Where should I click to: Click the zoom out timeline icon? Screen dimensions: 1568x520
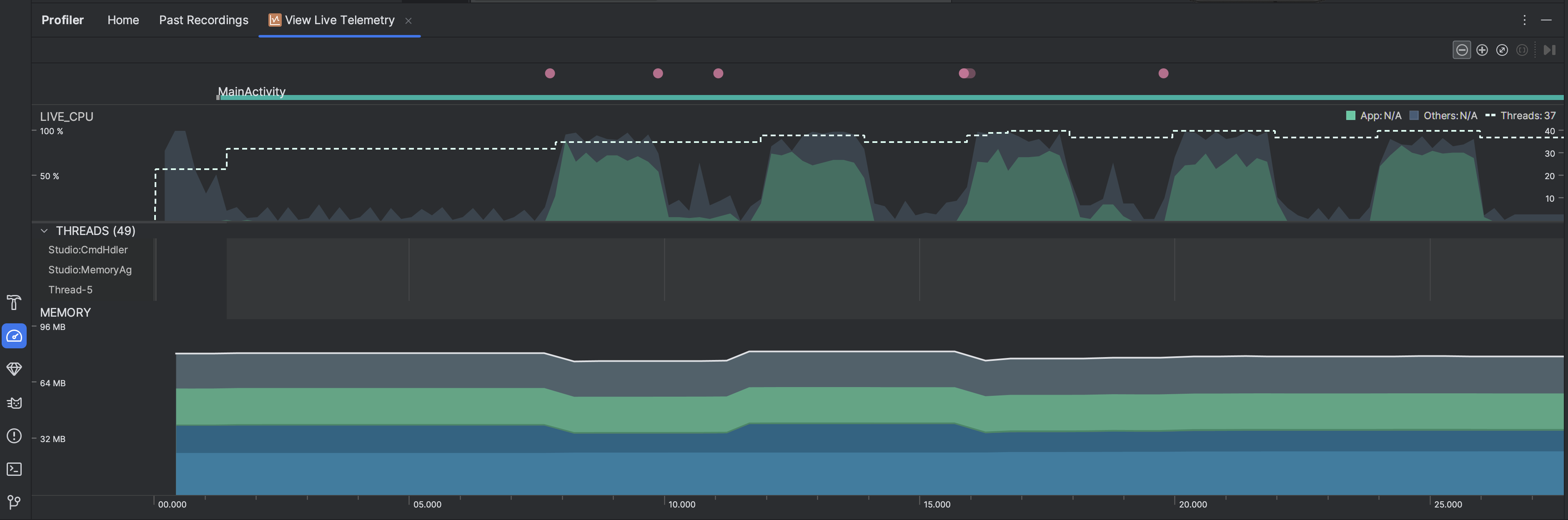(1461, 50)
